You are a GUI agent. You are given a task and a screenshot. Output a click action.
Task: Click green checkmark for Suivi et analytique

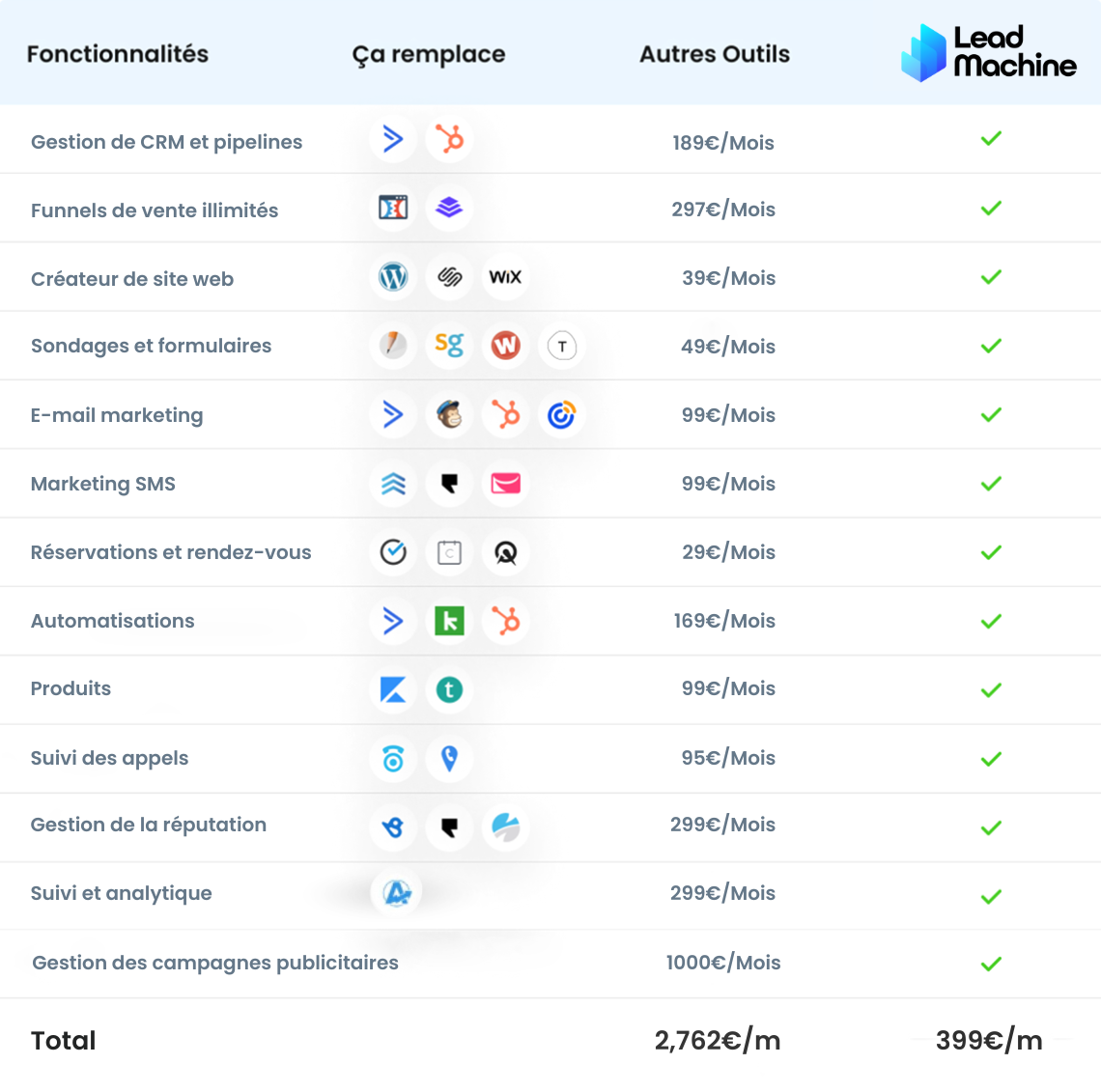click(x=991, y=896)
